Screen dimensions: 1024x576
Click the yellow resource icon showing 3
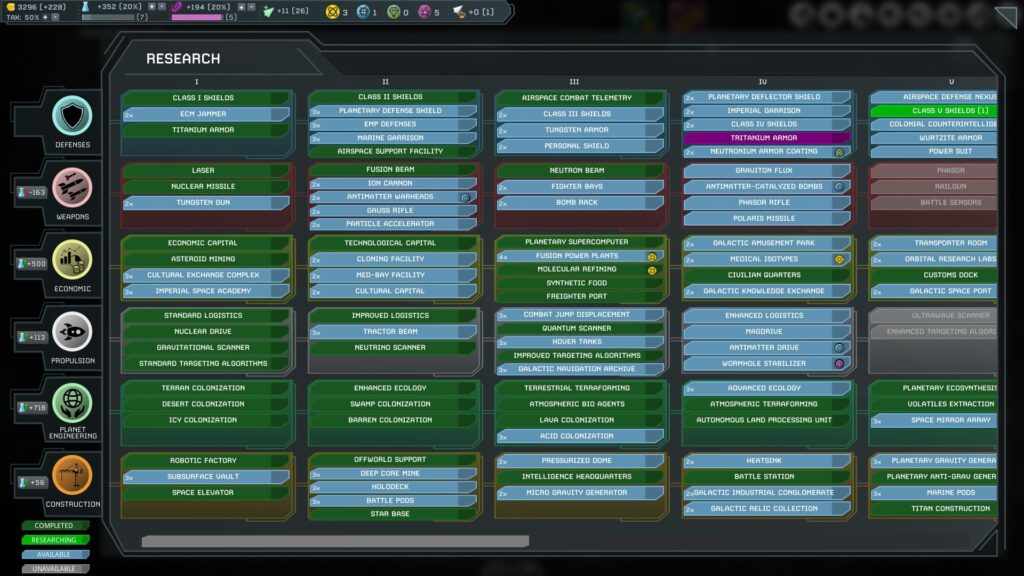(x=333, y=12)
